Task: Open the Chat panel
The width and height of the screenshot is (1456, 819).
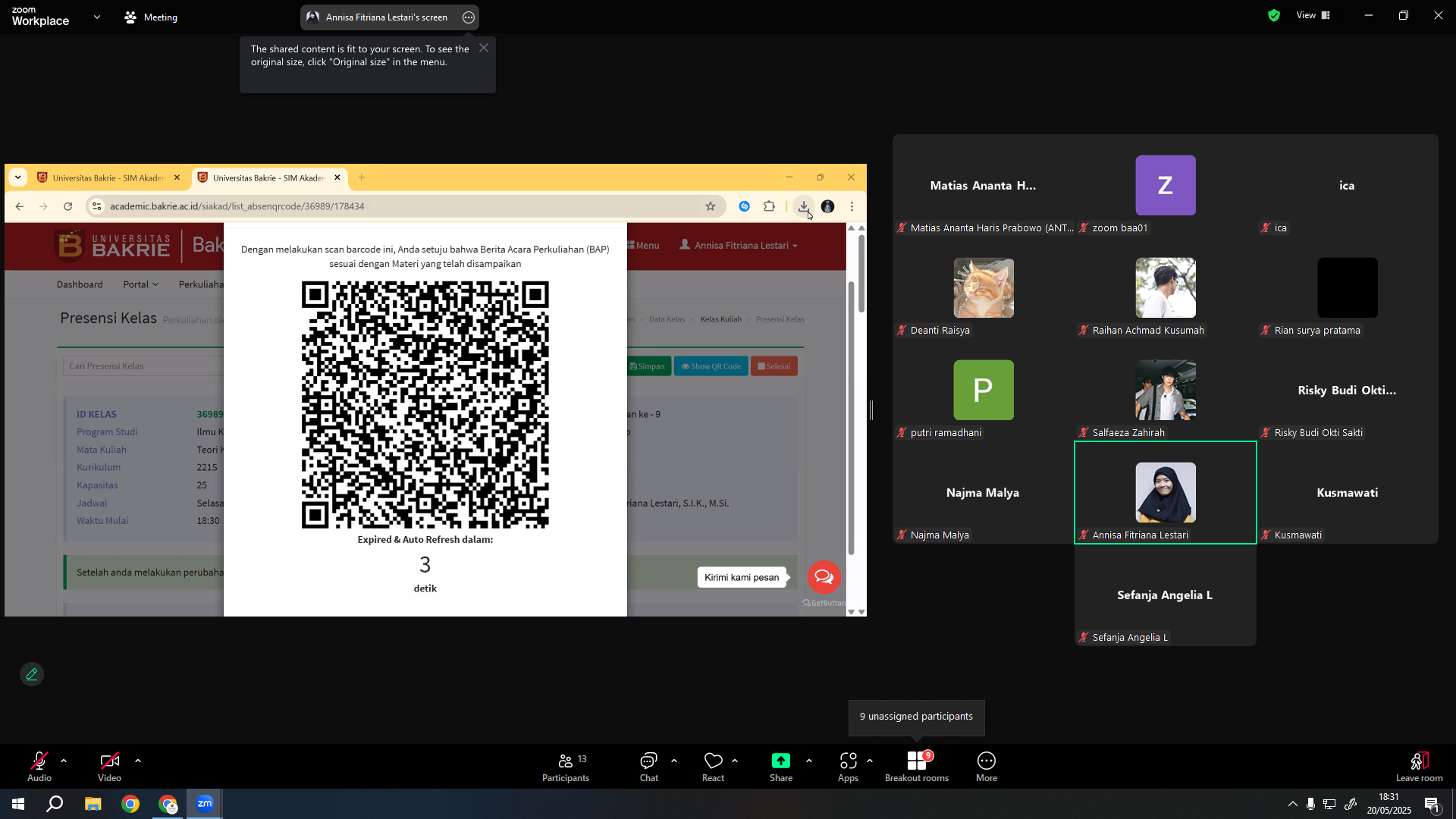Action: click(648, 766)
